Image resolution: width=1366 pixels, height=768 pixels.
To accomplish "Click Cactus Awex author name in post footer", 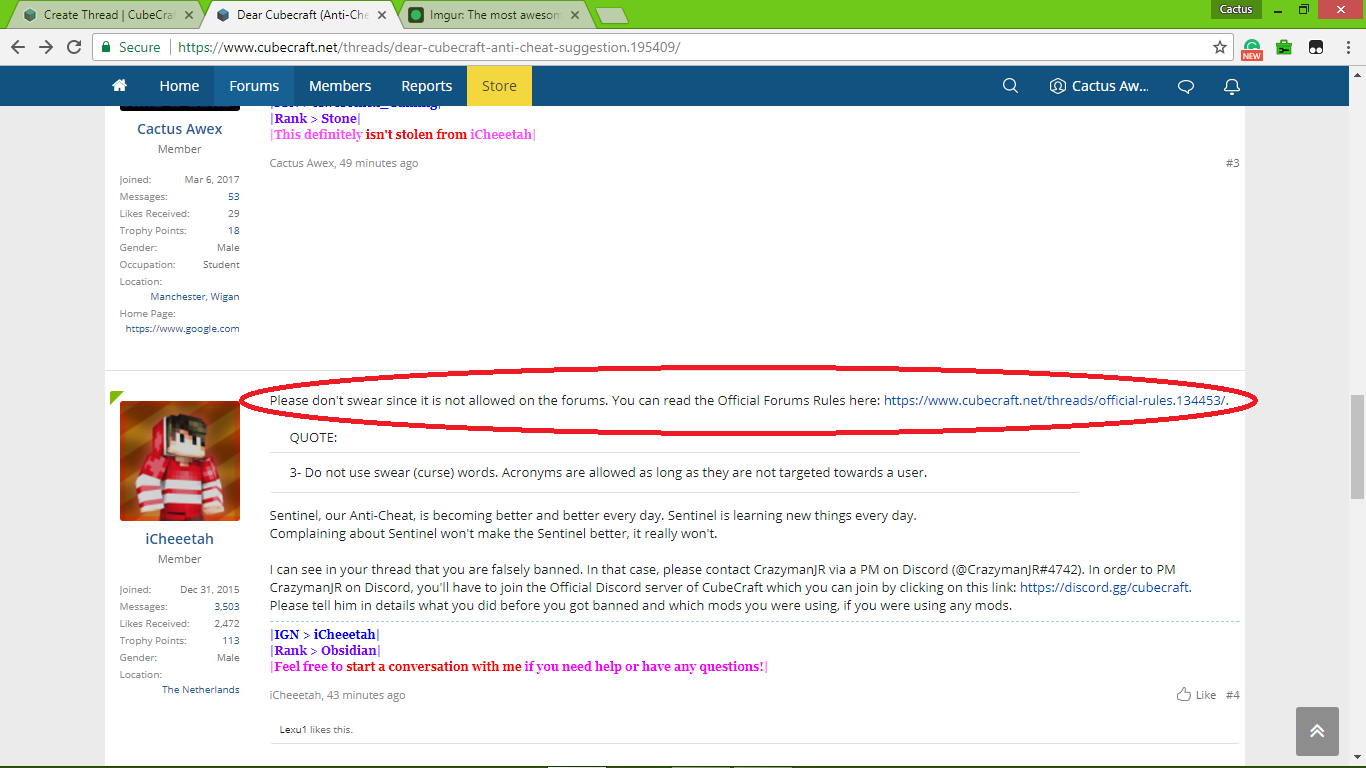I will point(302,163).
